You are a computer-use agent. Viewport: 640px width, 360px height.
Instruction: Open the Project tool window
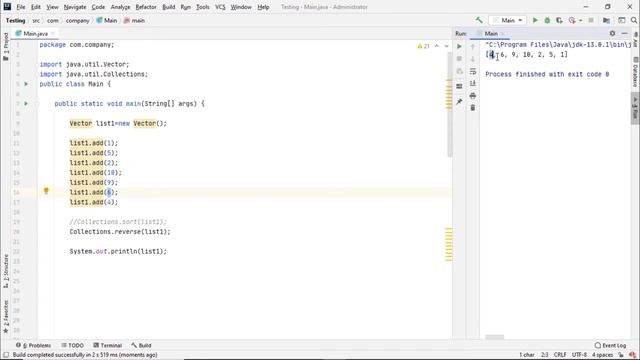[x=6, y=46]
